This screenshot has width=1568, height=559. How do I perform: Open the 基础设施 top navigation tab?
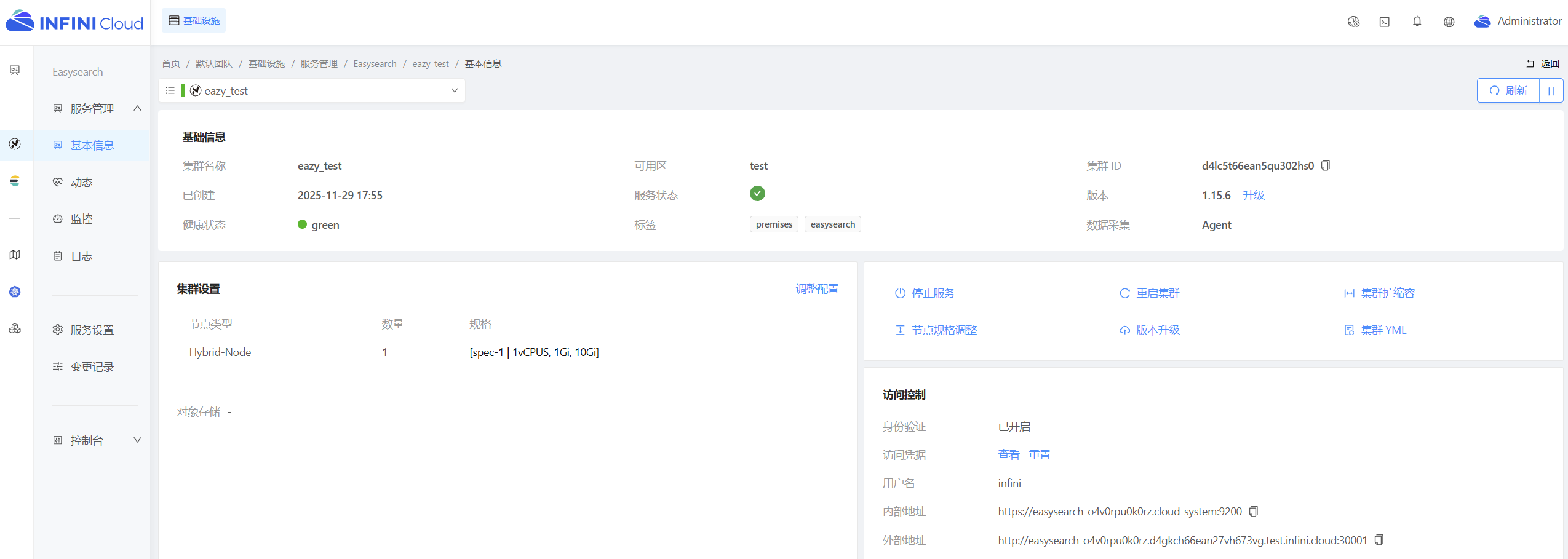194,20
